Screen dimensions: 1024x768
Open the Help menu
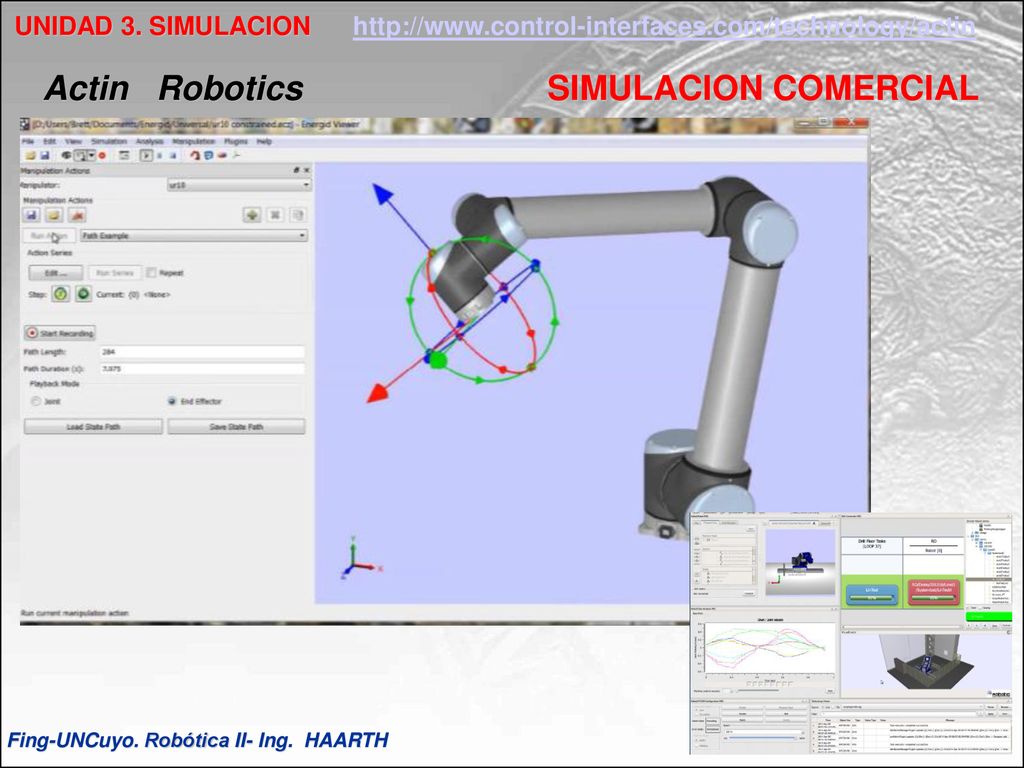(x=264, y=141)
